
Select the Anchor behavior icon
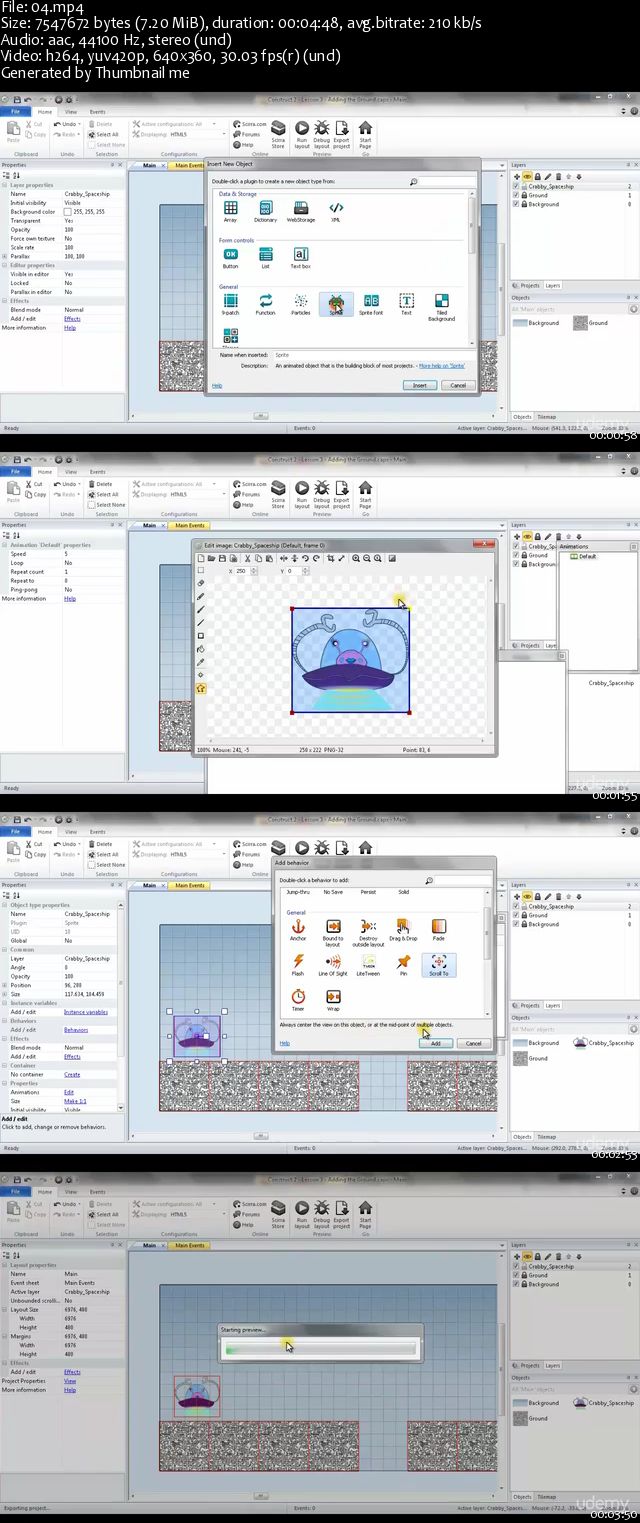click(x=298, y=931)
